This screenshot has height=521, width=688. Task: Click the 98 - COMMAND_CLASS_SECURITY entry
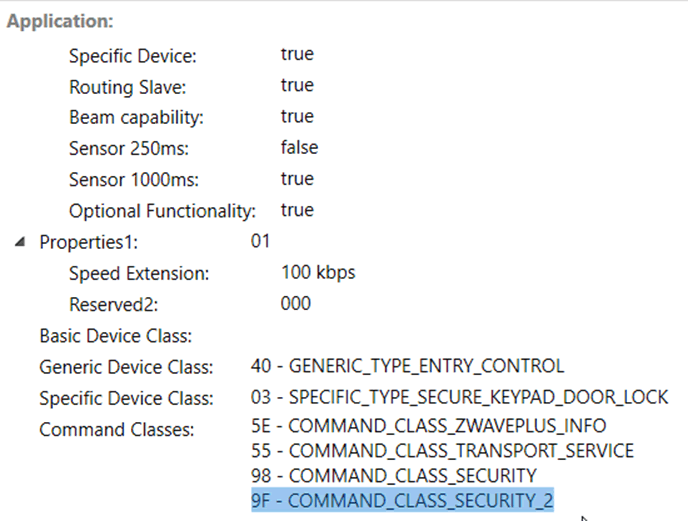pos(394,476)
